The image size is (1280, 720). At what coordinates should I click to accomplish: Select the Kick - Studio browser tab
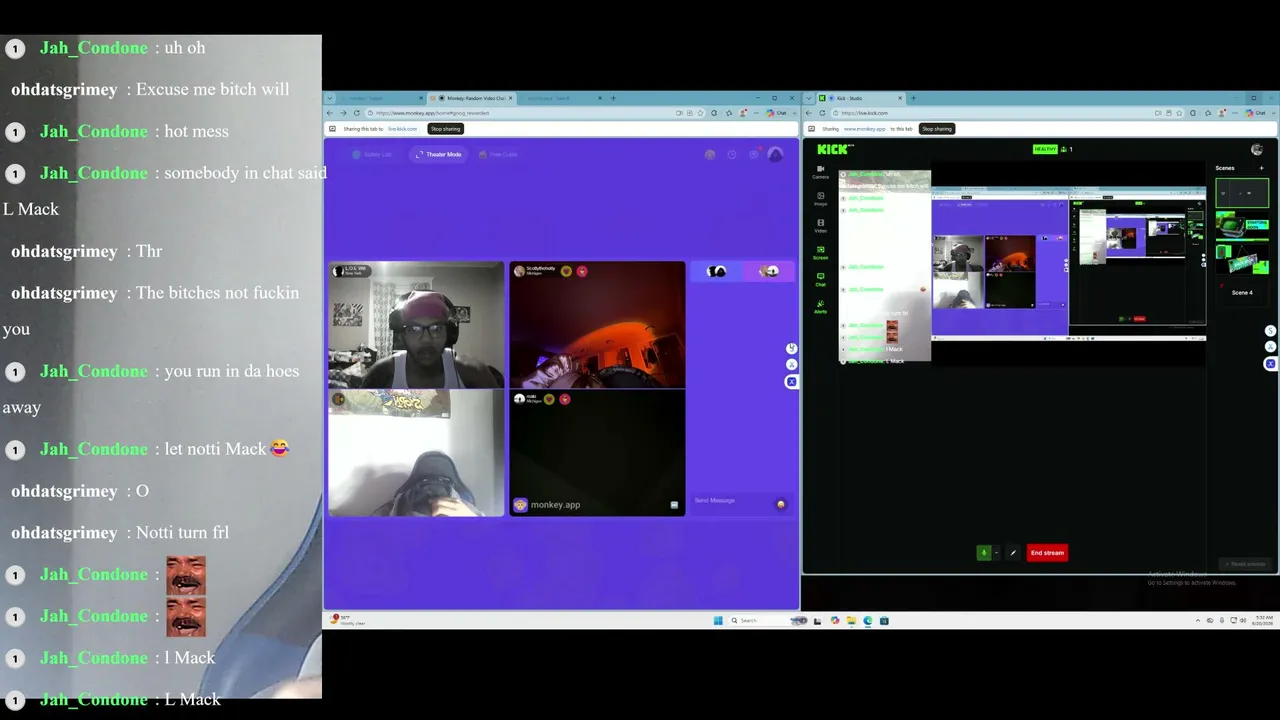pos(860,98)
